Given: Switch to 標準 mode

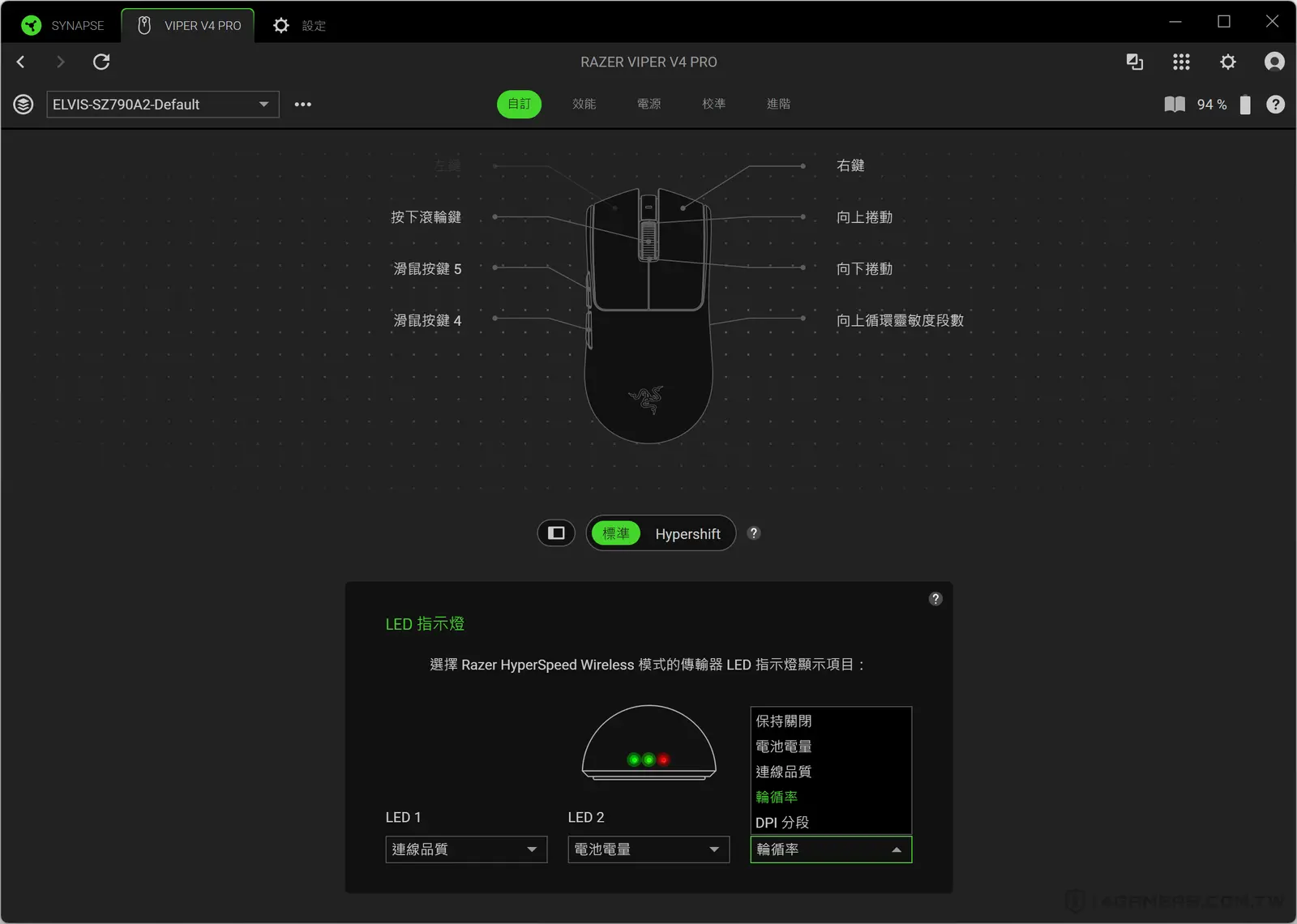Looking at the screenshot, I should coord(616,533).
